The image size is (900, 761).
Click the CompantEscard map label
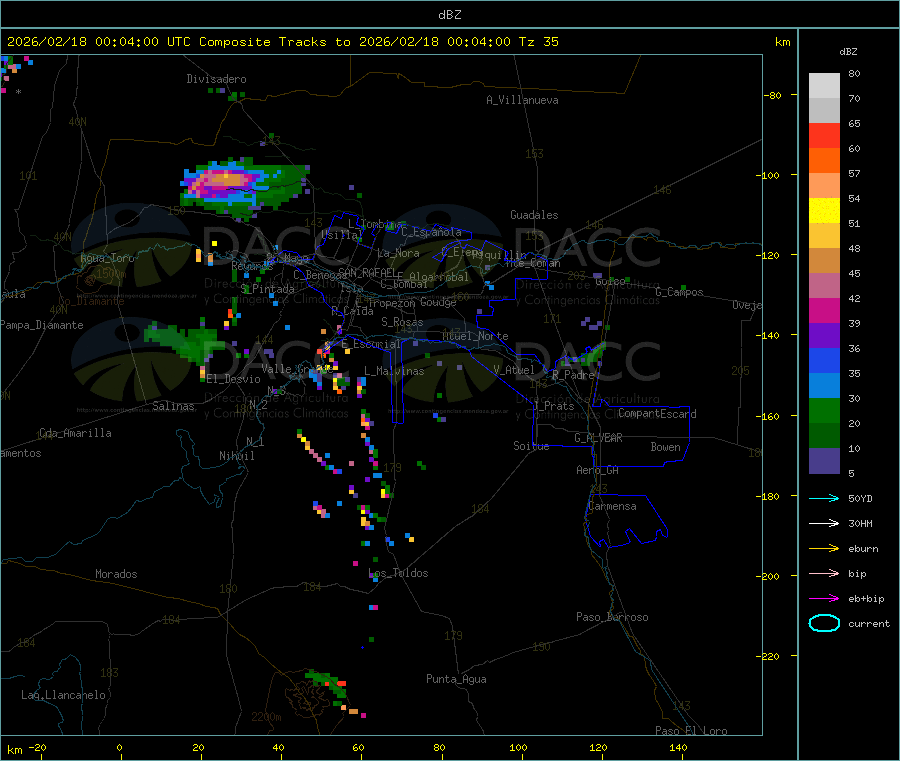click(658, 413)
